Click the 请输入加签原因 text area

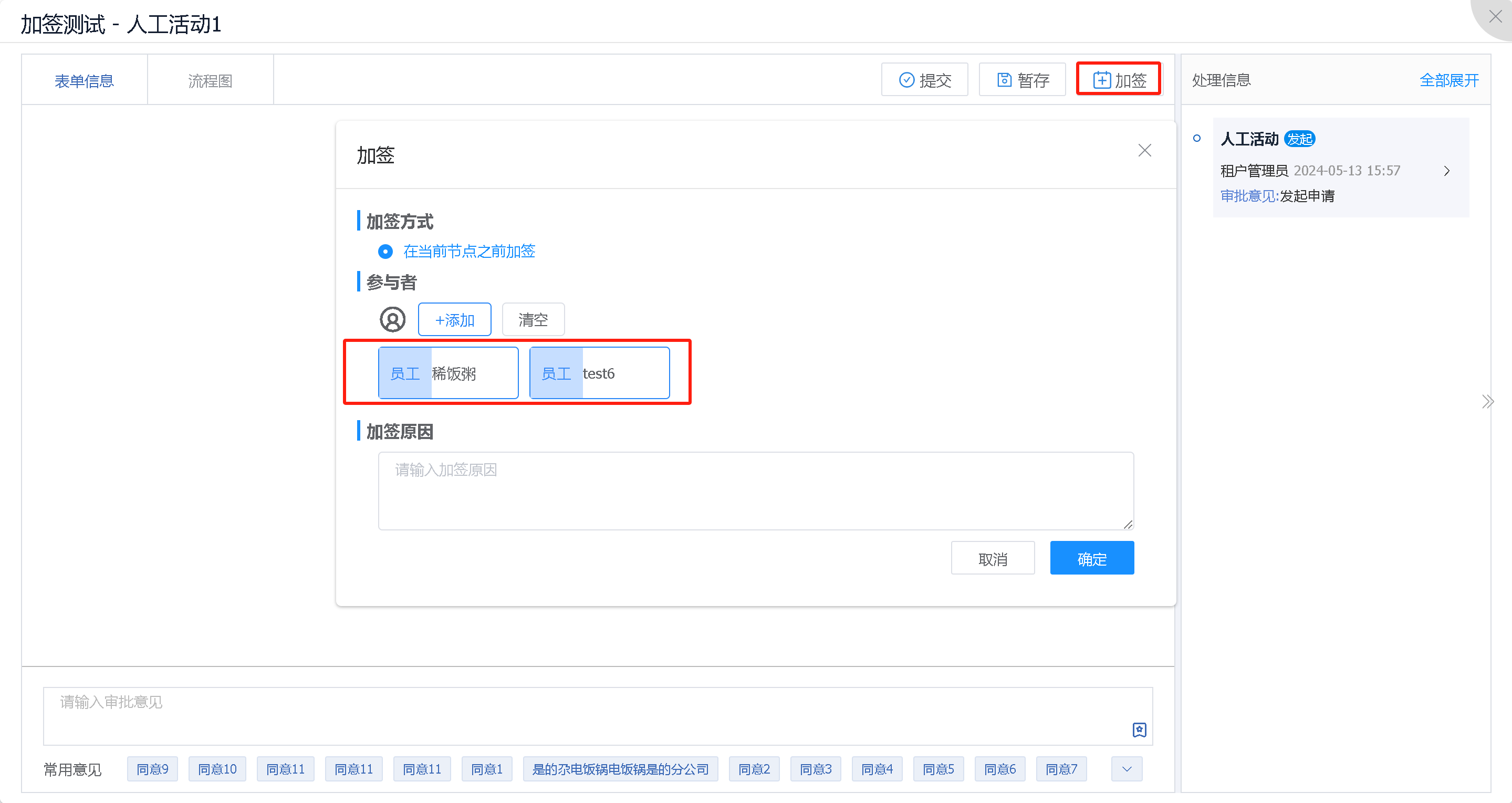coord(755,491)
